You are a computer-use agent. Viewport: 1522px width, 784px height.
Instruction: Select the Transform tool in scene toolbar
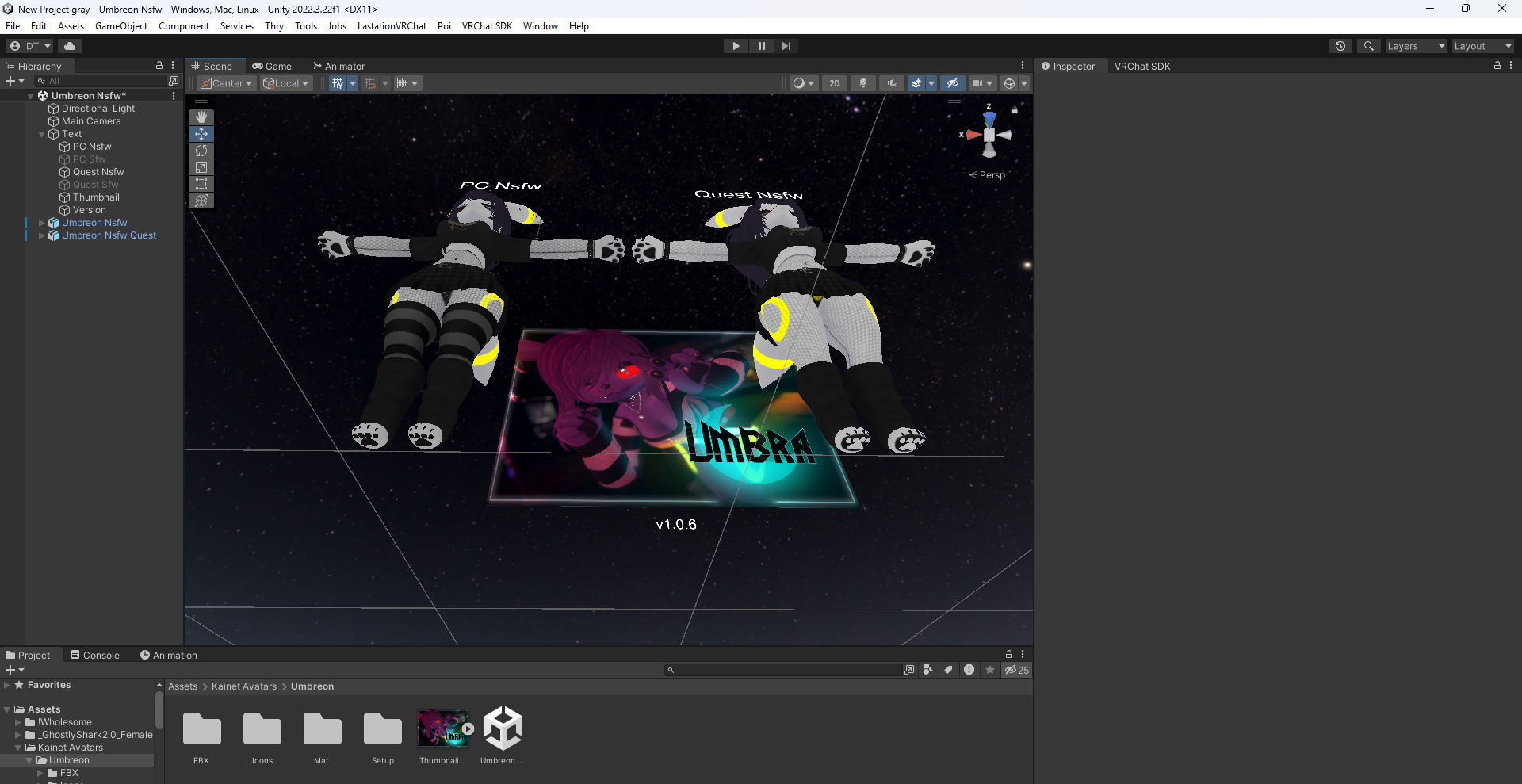pos(201,201)
